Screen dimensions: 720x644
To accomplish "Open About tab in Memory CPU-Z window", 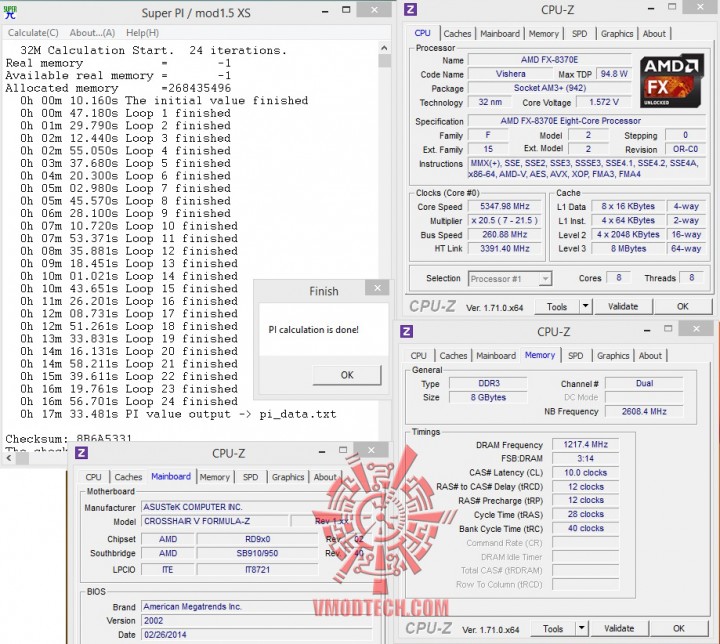I will [650, 356].
